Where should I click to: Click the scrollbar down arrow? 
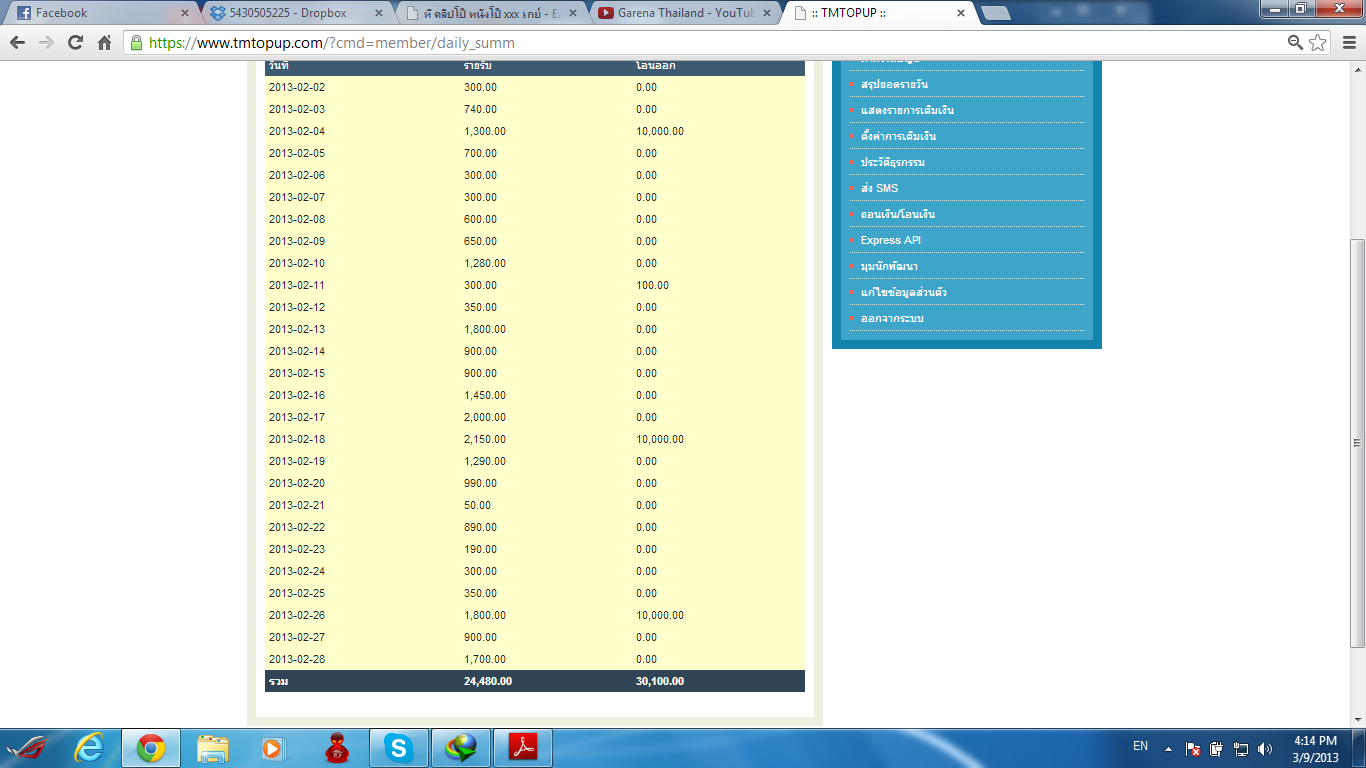coord(1357,720)
